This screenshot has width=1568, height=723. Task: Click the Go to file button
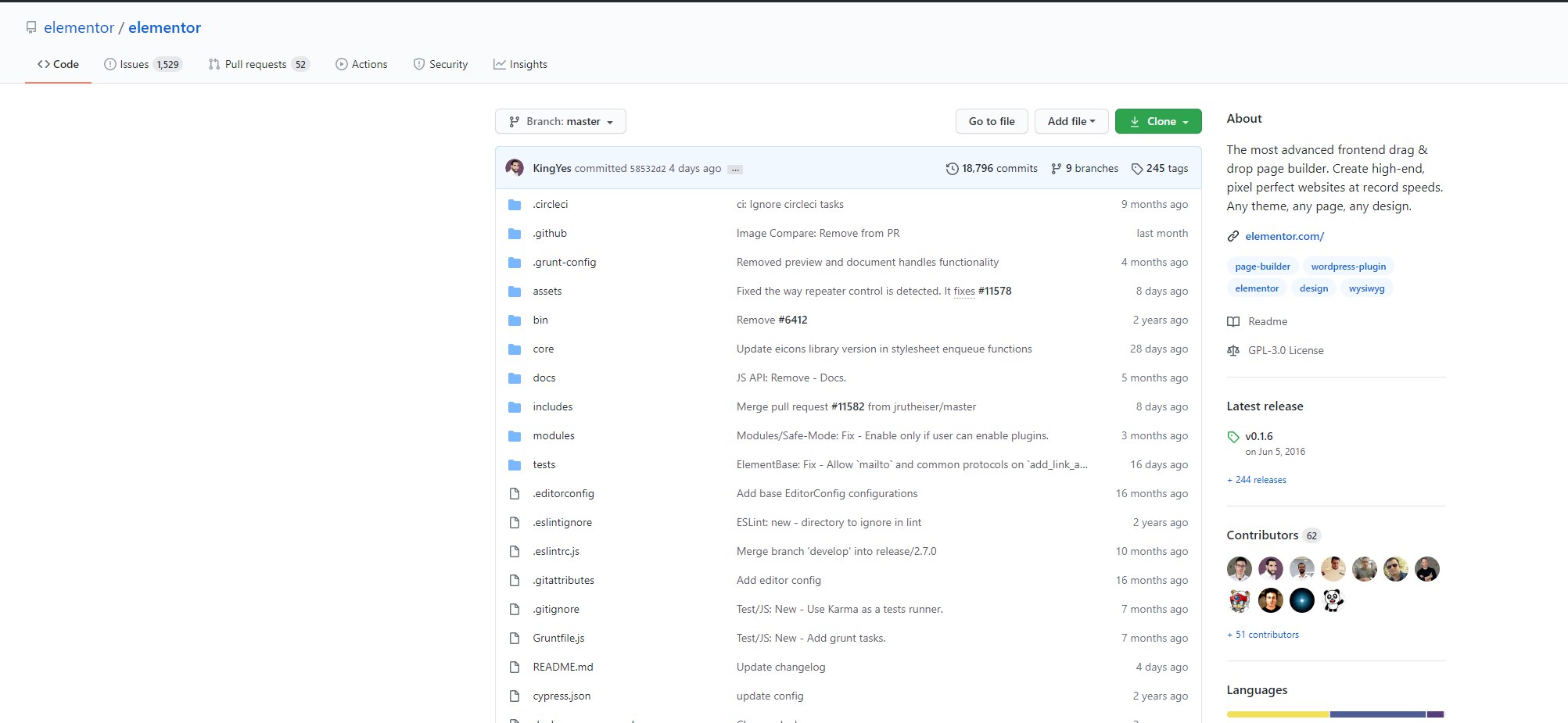coord(992,121)
